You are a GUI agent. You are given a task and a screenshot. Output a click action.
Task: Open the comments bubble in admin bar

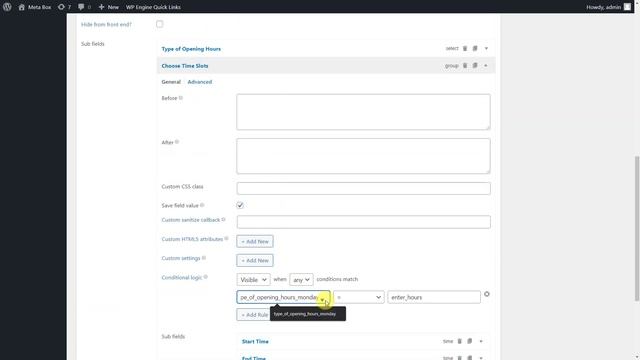(x=84, y=7)
